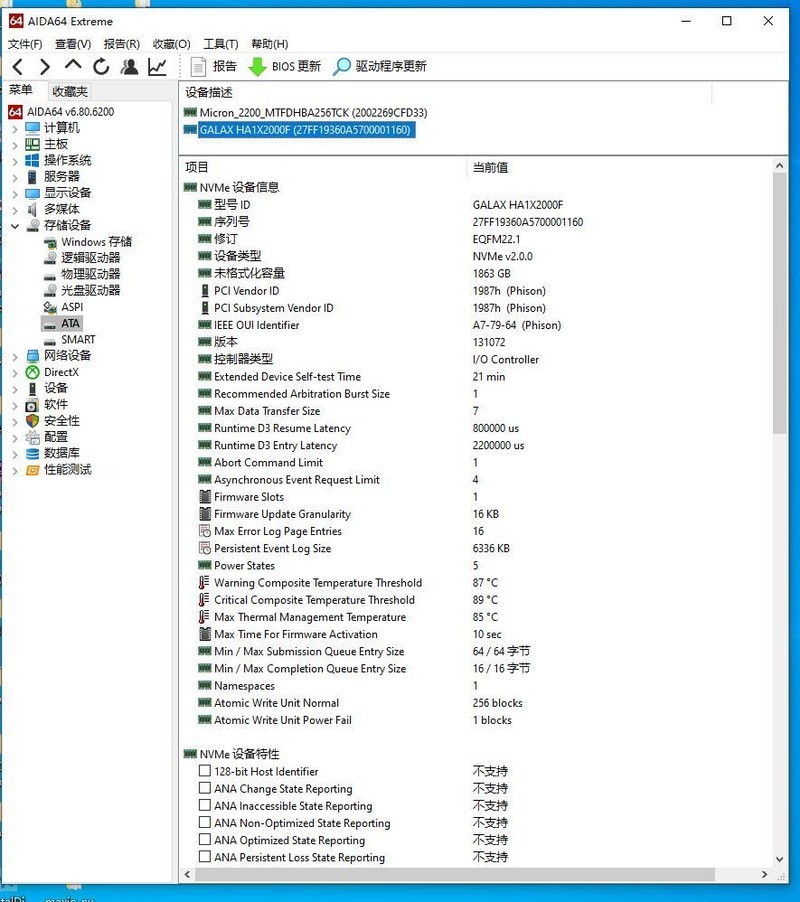Screen dimensions: 800x902
Task: Click the refresh icon in toolbar
Action: 101,67
